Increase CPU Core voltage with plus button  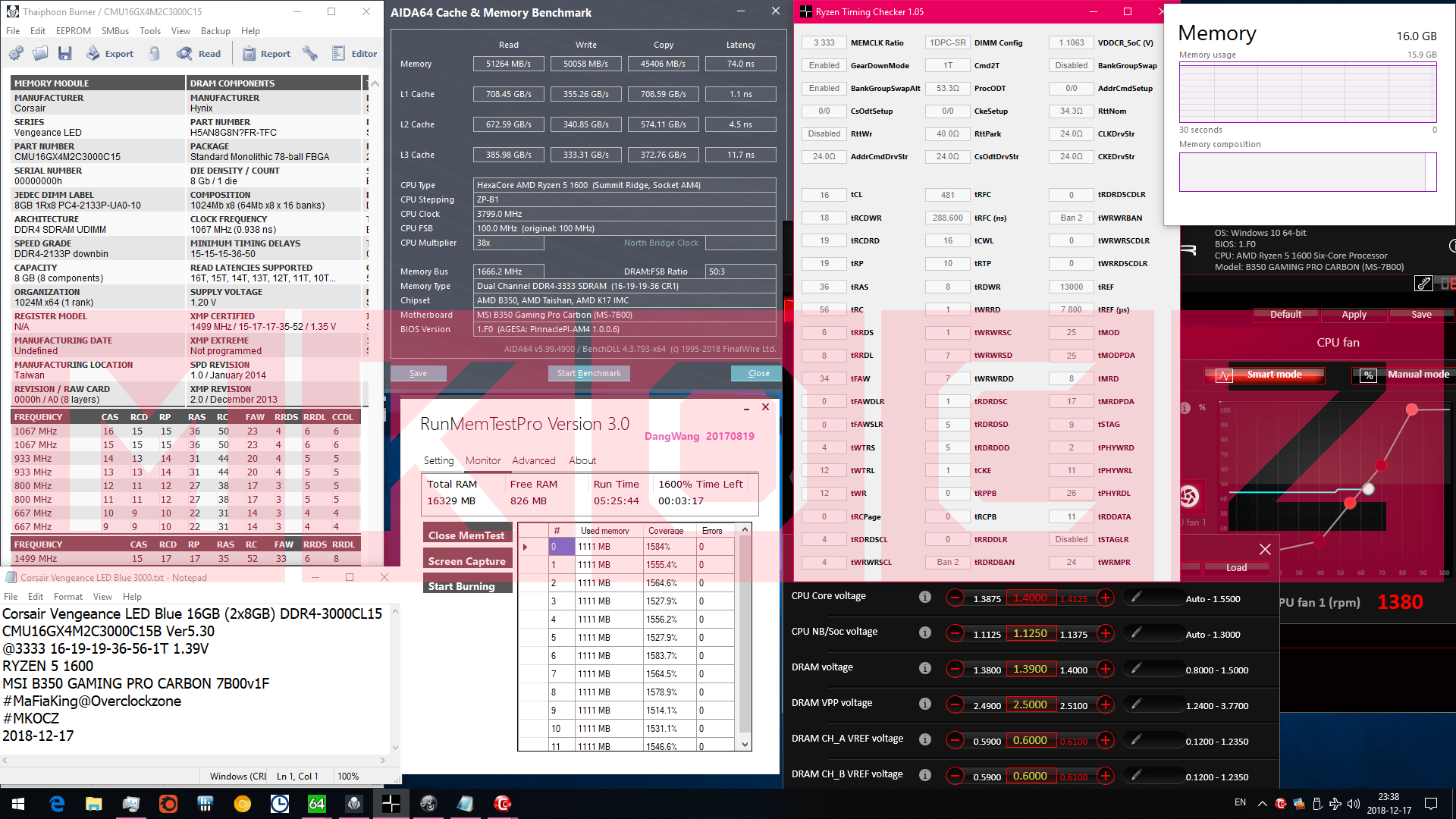[1106, 598]
